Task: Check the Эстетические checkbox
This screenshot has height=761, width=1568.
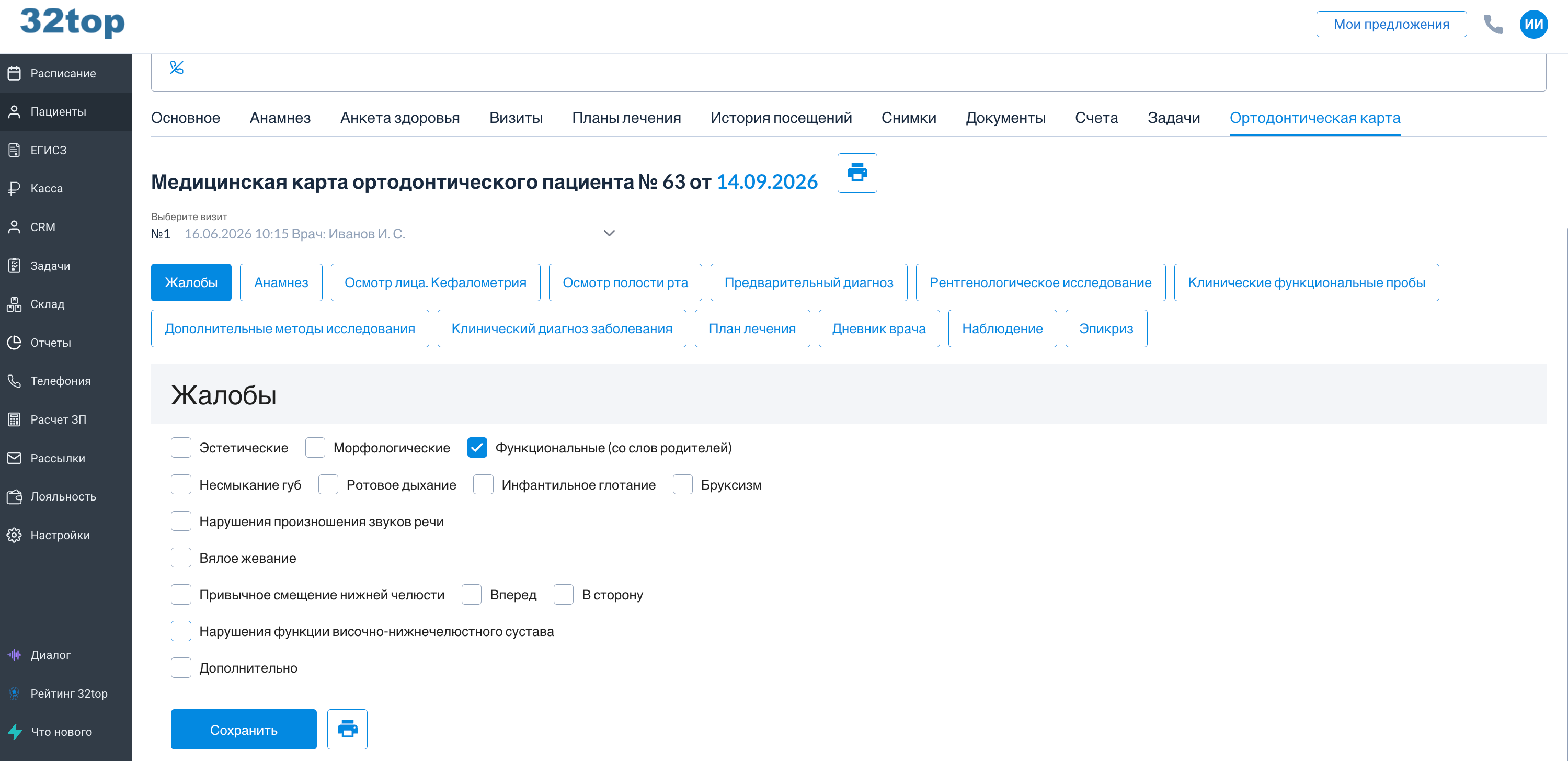Action: coord(181,448)
